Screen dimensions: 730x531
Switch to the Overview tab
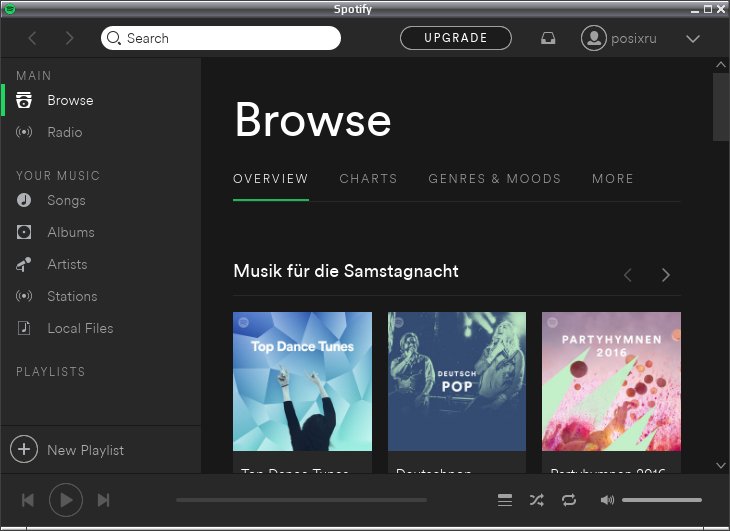point(270,179)
